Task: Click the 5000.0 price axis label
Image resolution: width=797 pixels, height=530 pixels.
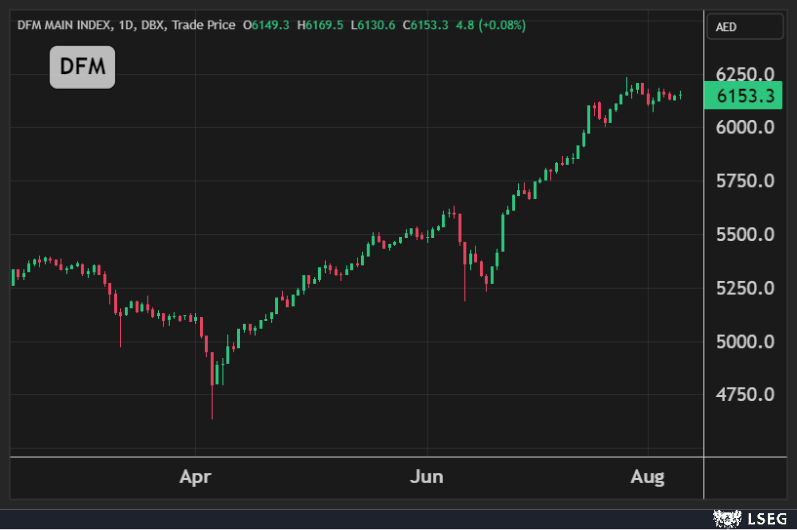Action: [745, 342]
